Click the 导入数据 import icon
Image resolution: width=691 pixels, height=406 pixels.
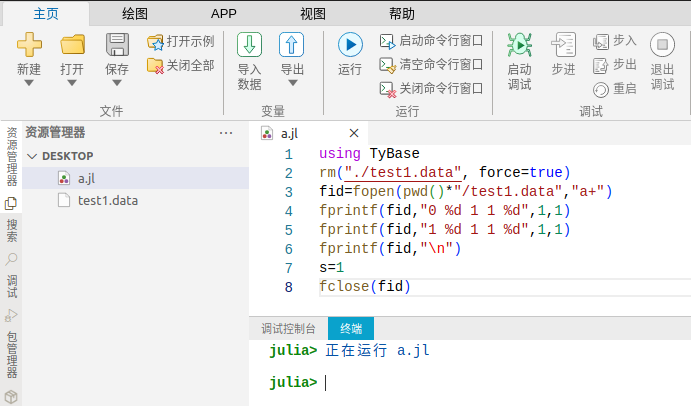coord(249,45)
